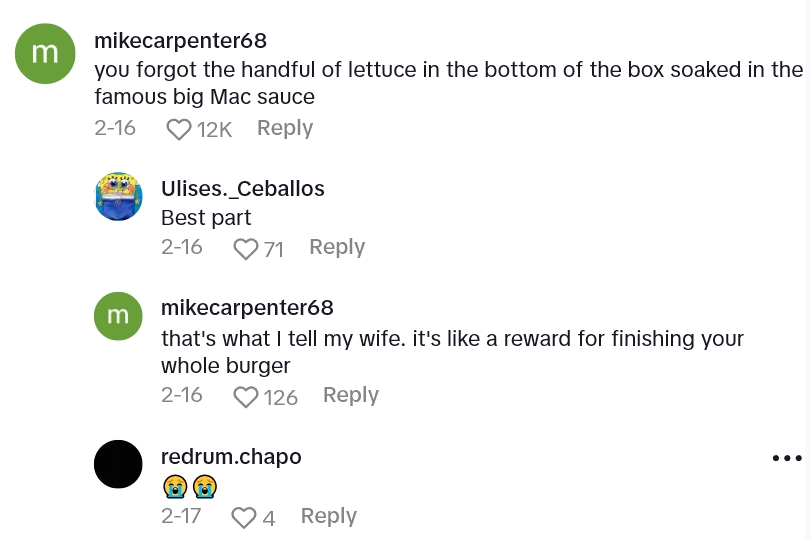Image resolution: width=811 pixels, height=540 pixels.
Task: Click the 126 like count on mikecarpenter68's reply
Action: [281, 397]
